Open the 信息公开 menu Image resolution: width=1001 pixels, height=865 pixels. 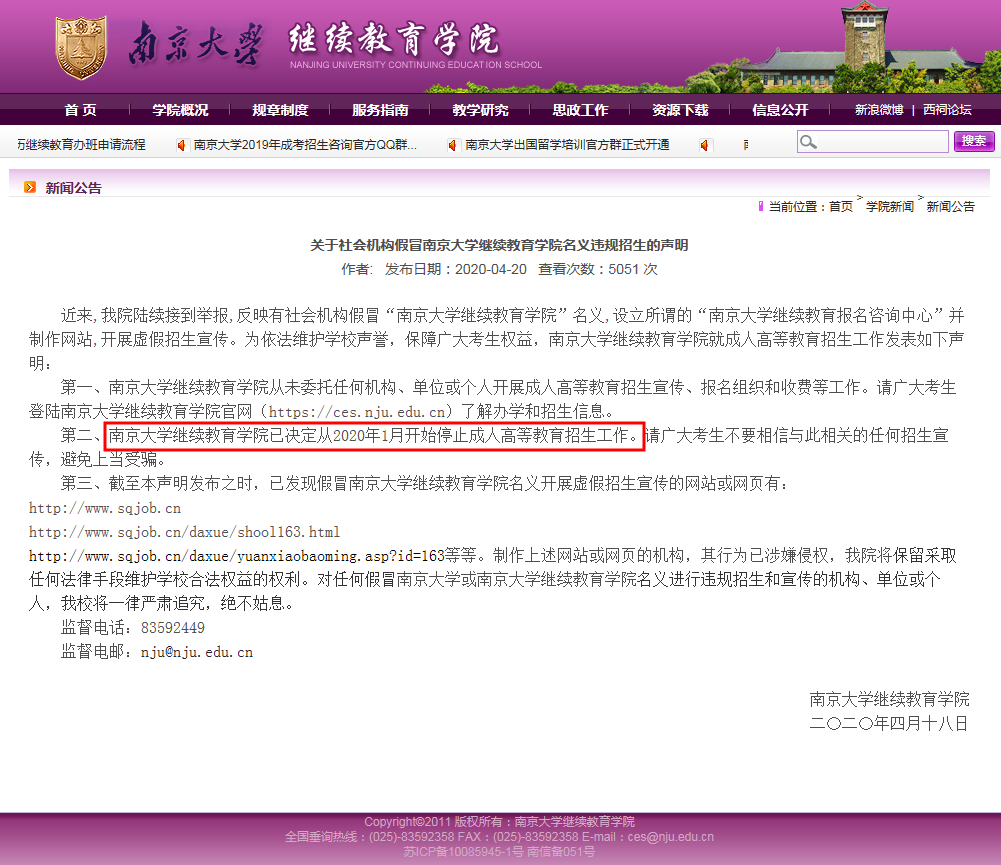coord(780,110)
